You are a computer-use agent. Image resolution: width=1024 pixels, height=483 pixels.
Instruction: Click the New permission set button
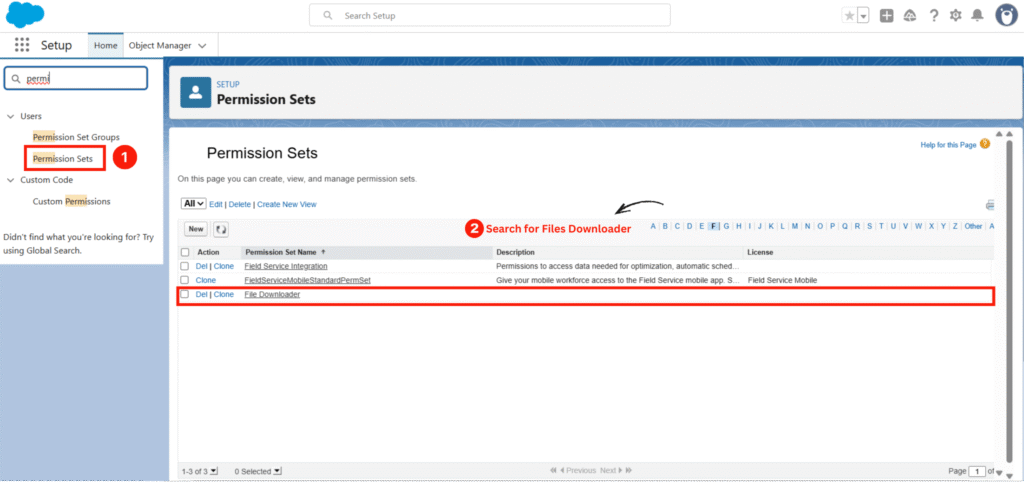click(x=196, y=229)
